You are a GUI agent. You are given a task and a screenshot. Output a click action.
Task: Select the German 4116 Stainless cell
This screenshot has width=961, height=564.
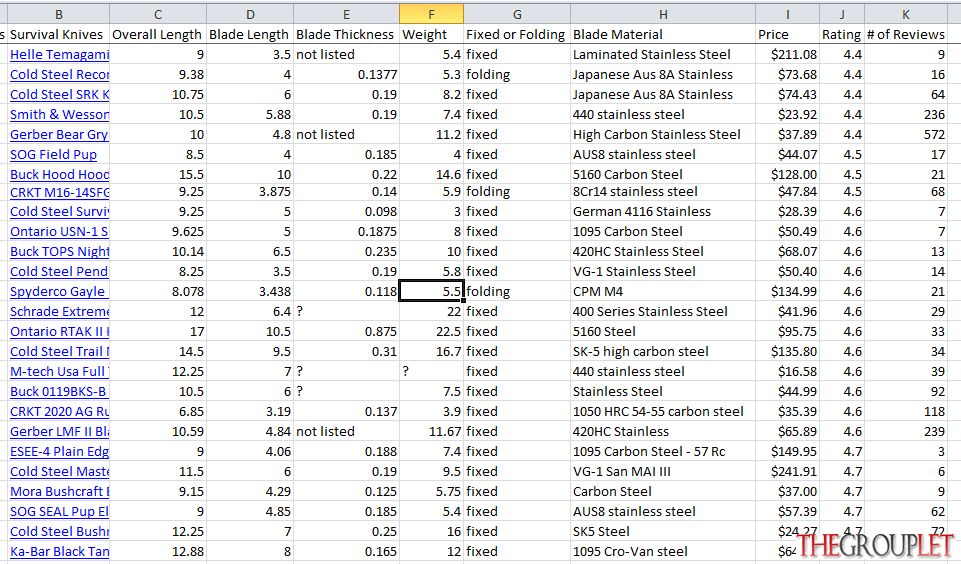(663, 212)
